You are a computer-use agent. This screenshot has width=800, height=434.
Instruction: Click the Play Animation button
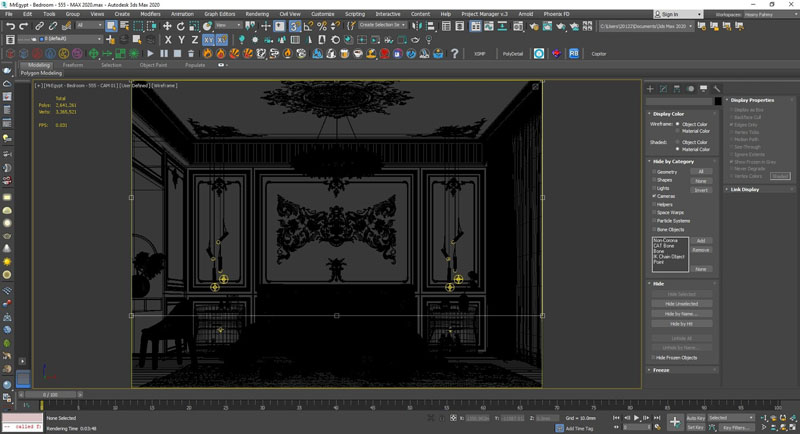637,418
